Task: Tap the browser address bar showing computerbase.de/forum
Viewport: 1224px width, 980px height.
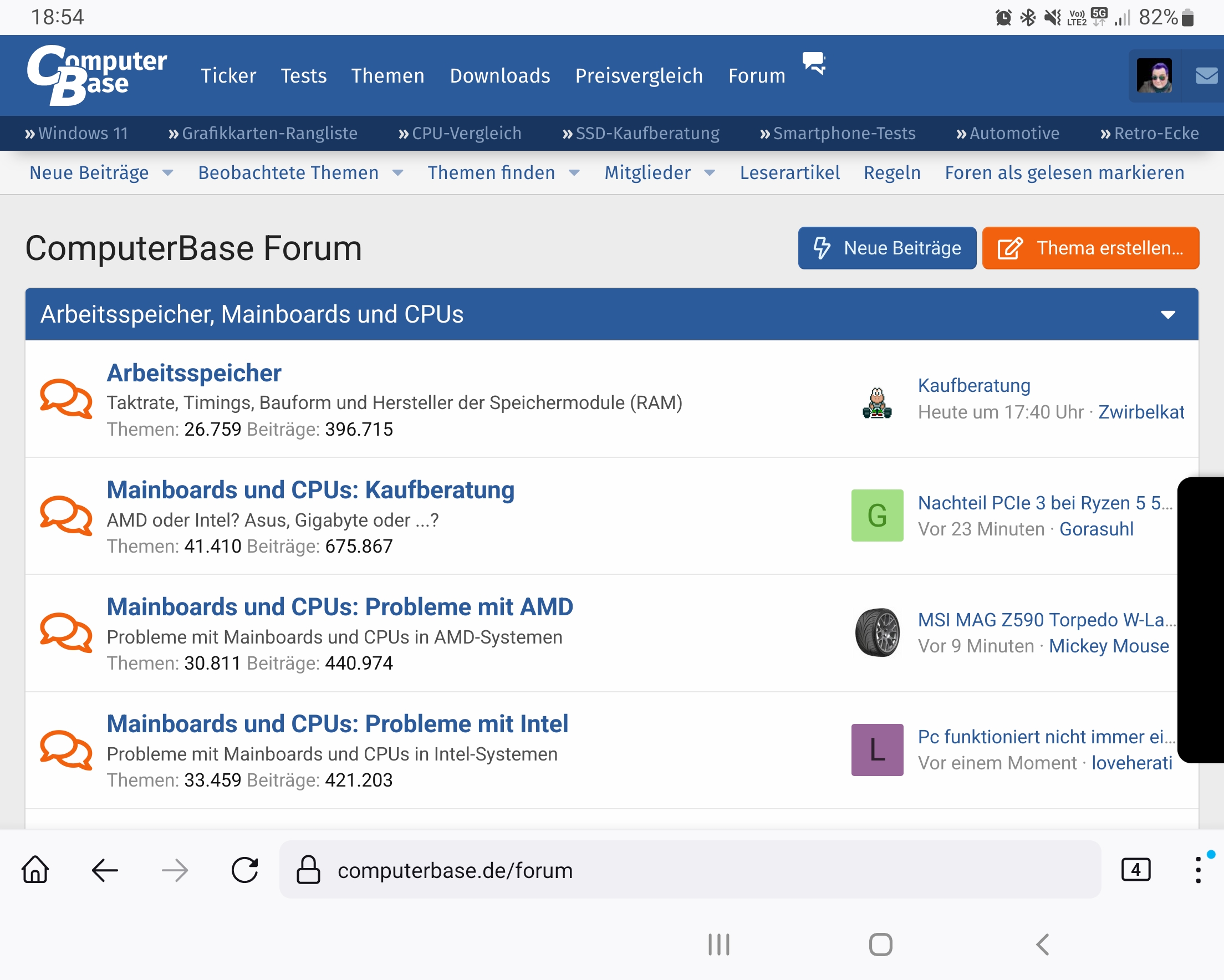Action: click(454, 870)
